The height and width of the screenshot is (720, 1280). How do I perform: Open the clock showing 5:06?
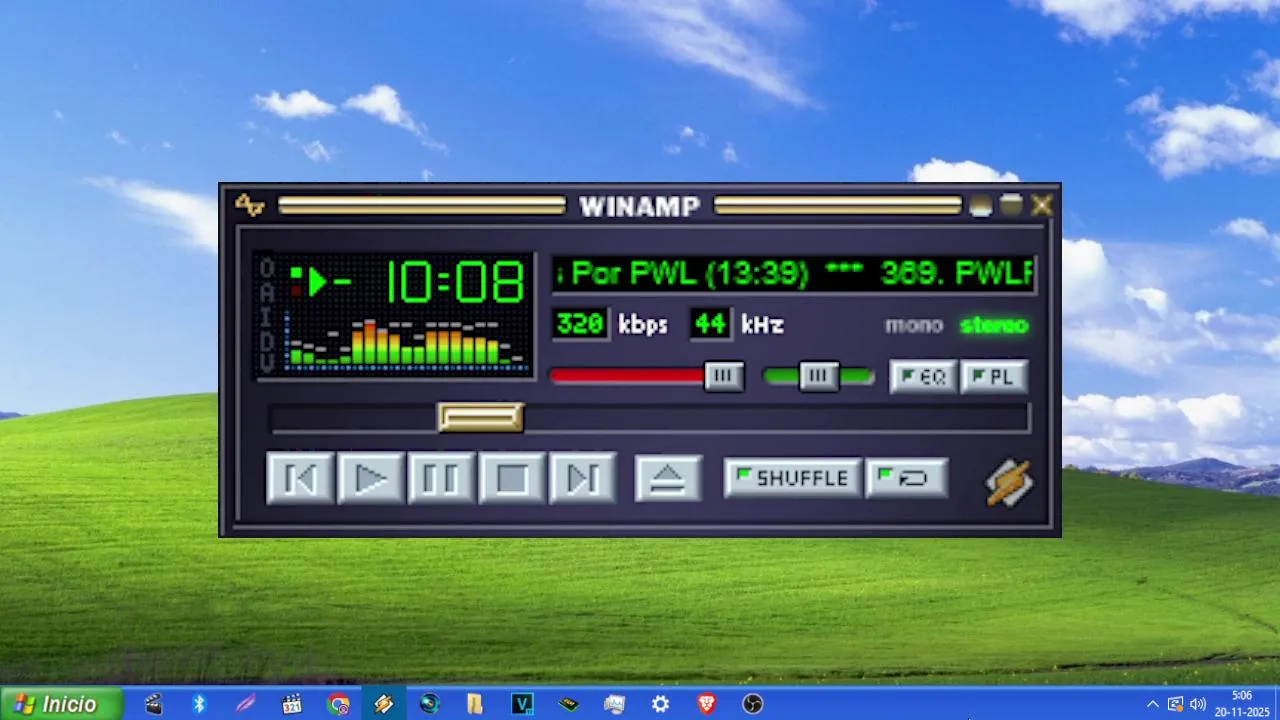click(1241, 704)
